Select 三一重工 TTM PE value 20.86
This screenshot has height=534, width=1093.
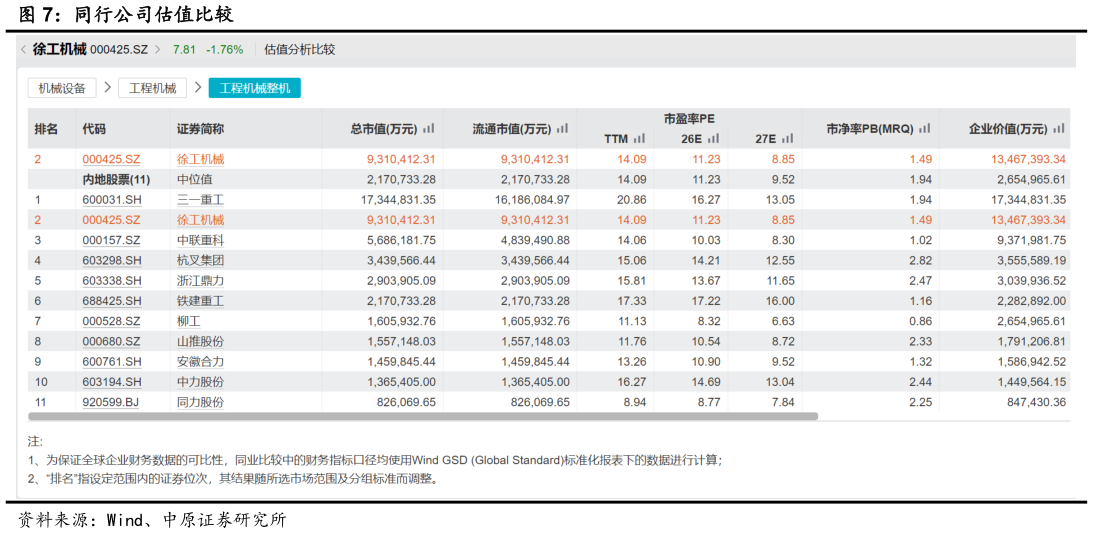(x=632, y=199)
